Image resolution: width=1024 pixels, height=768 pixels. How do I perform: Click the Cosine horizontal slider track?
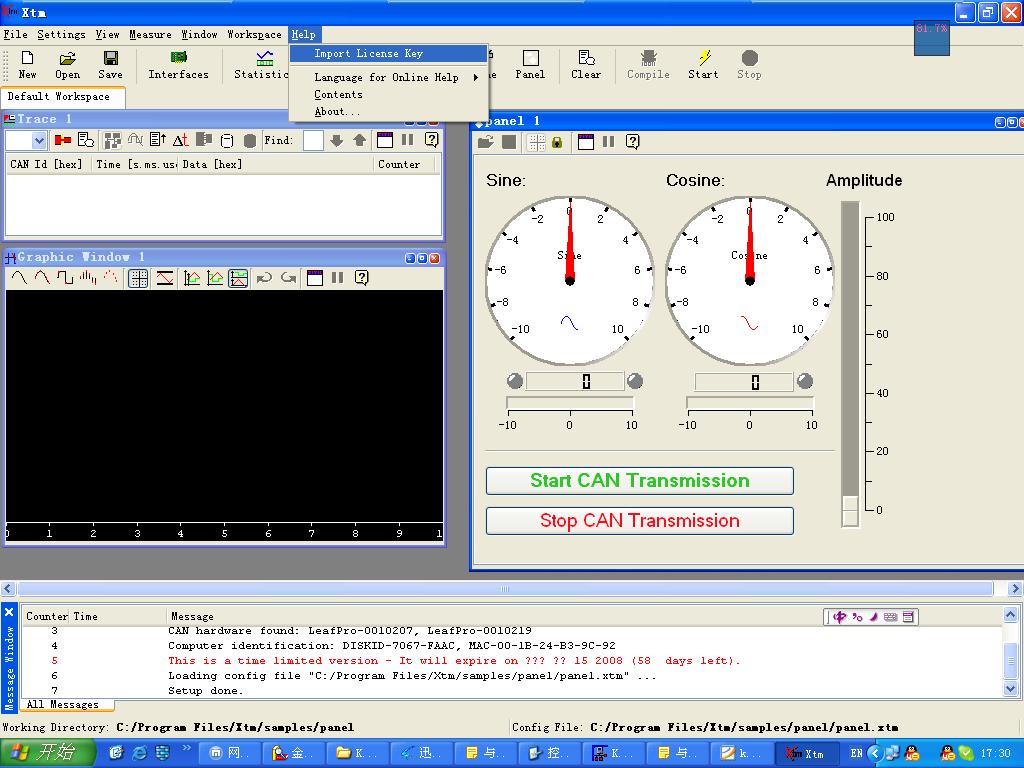click(x=750, y=402)
